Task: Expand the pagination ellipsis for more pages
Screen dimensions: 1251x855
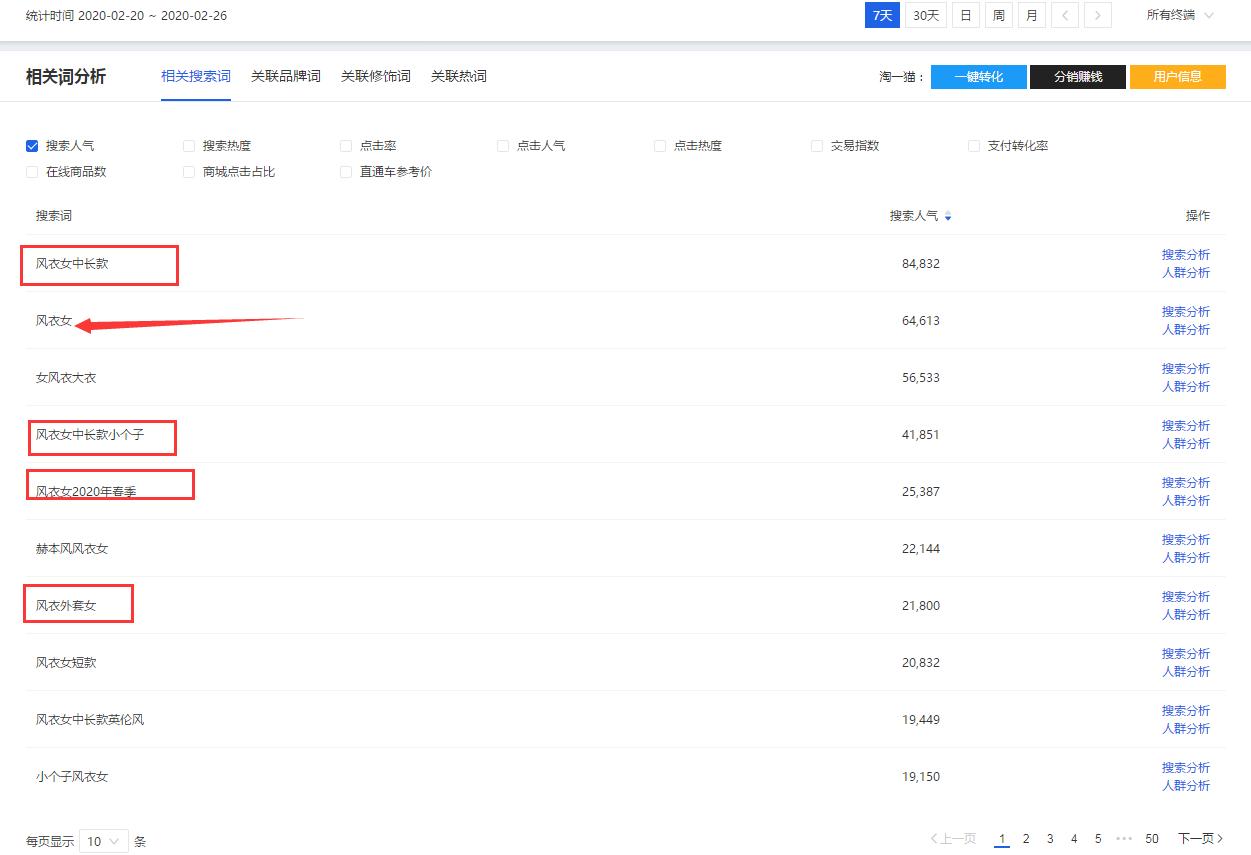Action: 1125,838
